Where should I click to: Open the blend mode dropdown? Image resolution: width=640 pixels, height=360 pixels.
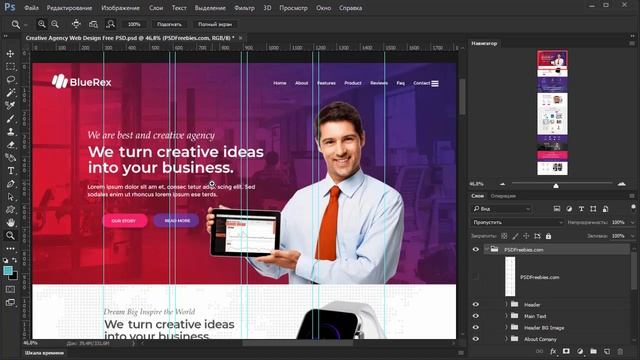click(518, 222)
